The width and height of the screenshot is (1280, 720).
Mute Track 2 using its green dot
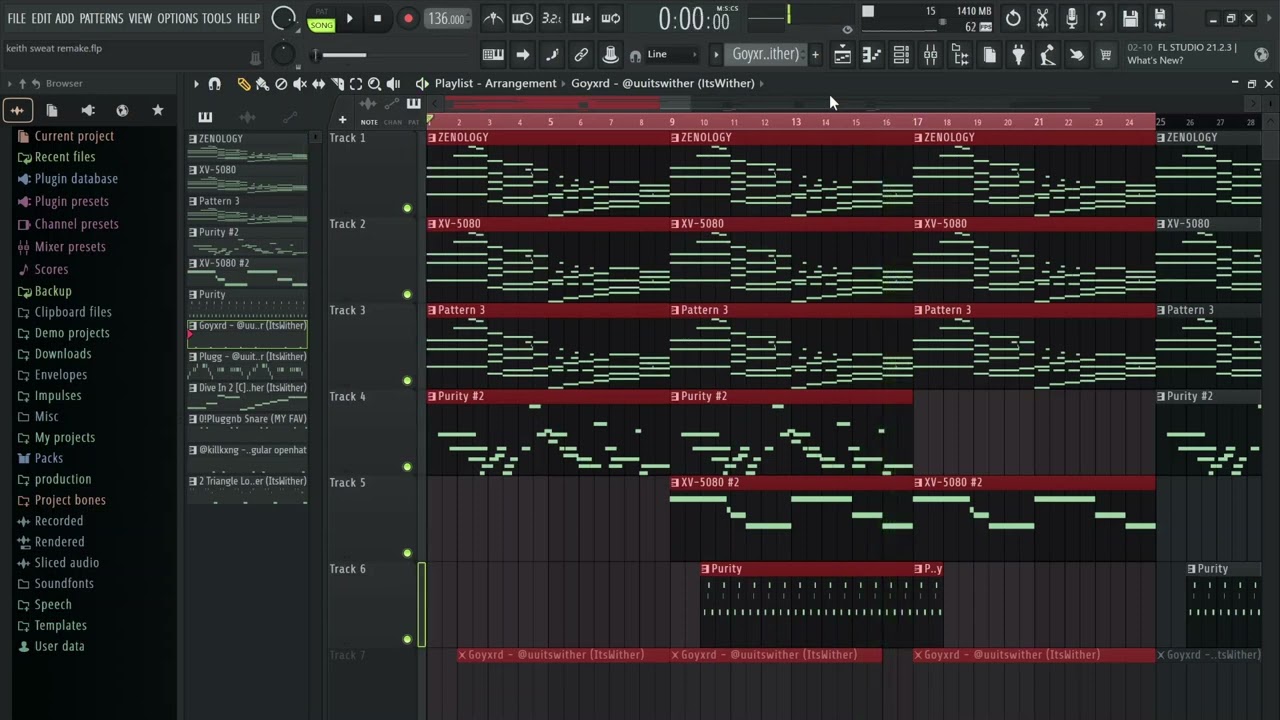click(x=407, y=294)
